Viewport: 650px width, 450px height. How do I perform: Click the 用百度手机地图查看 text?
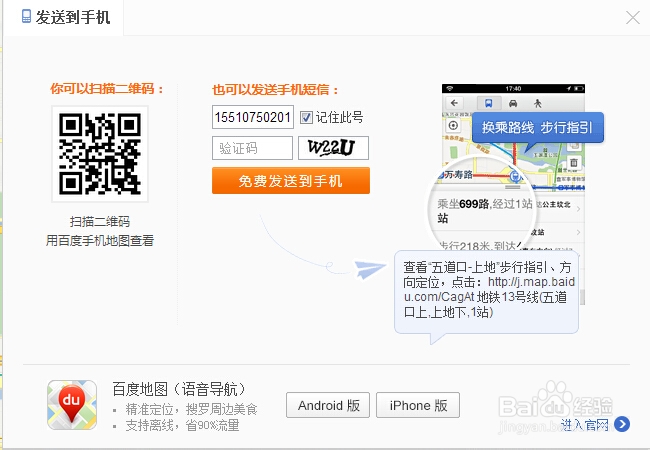tap(100, 240)
